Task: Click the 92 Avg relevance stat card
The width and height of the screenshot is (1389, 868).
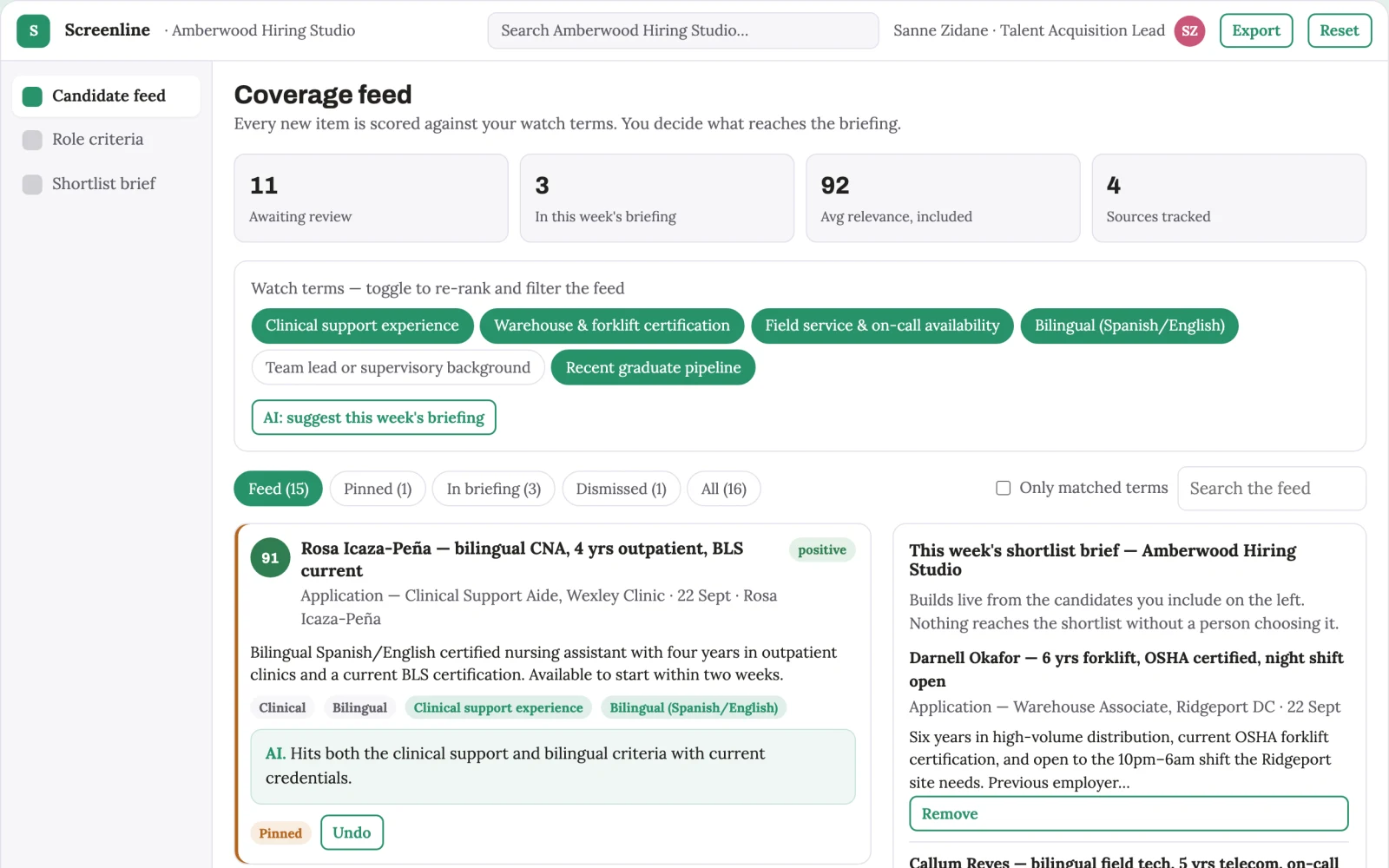Action: (x=943, y=198)
